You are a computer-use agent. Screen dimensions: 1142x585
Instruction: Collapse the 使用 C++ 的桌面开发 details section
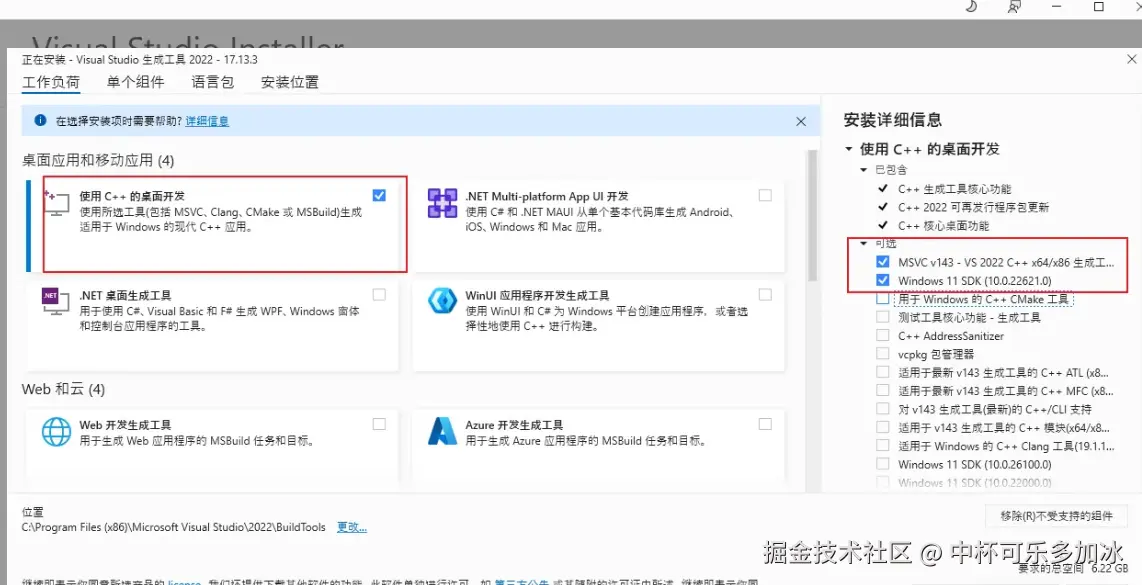[x=848, y=149]
